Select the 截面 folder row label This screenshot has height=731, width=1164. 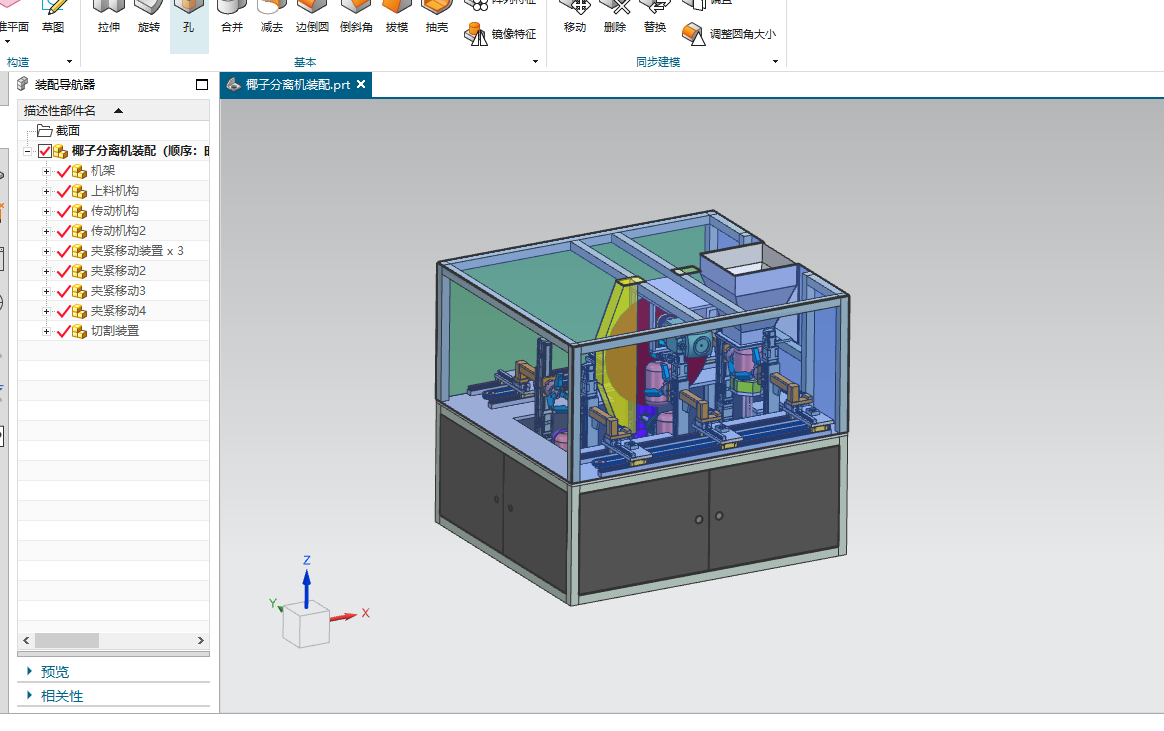point(68,131)
